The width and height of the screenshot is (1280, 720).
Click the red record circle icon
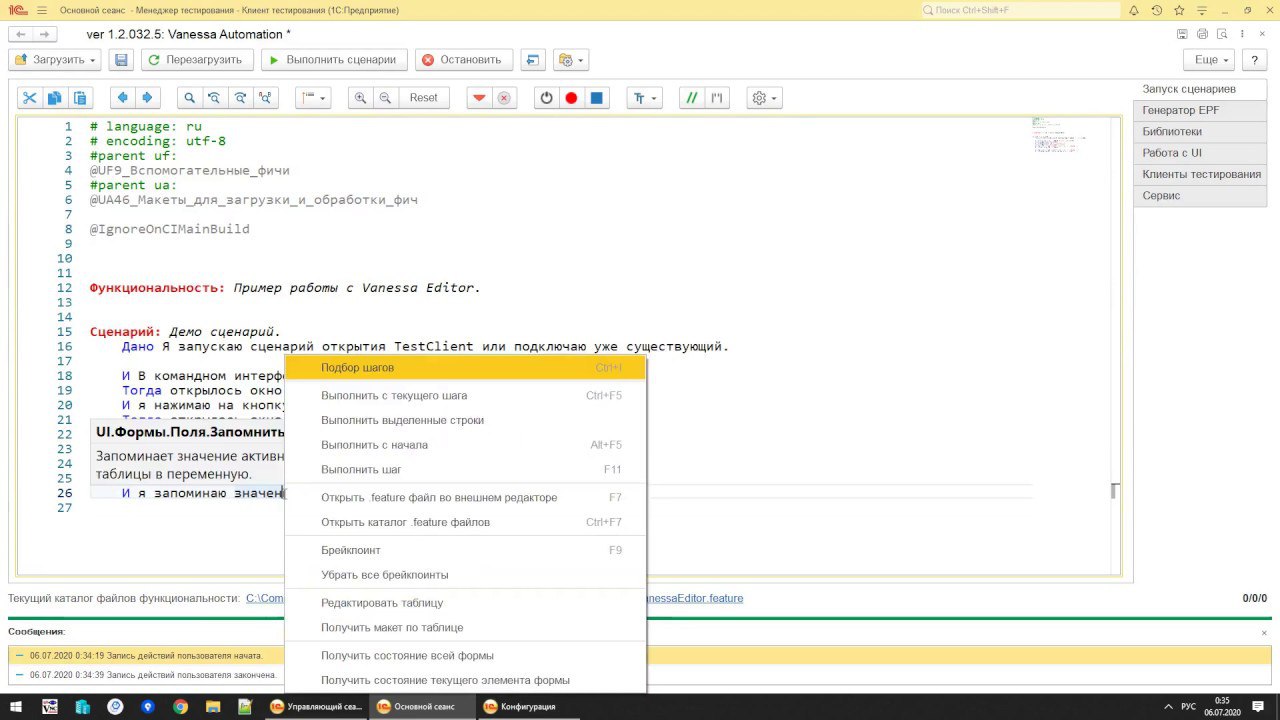571,98
